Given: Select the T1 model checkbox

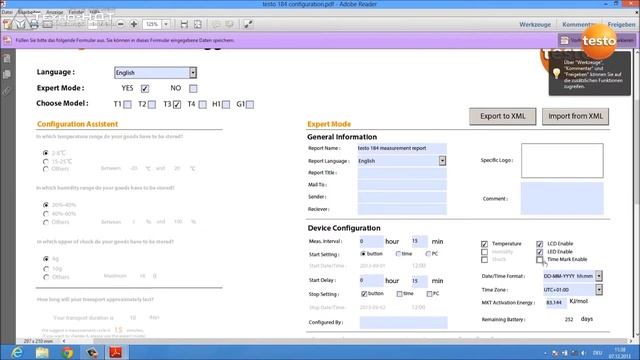Looking at the screenshot, I should (x=127, y=104).
